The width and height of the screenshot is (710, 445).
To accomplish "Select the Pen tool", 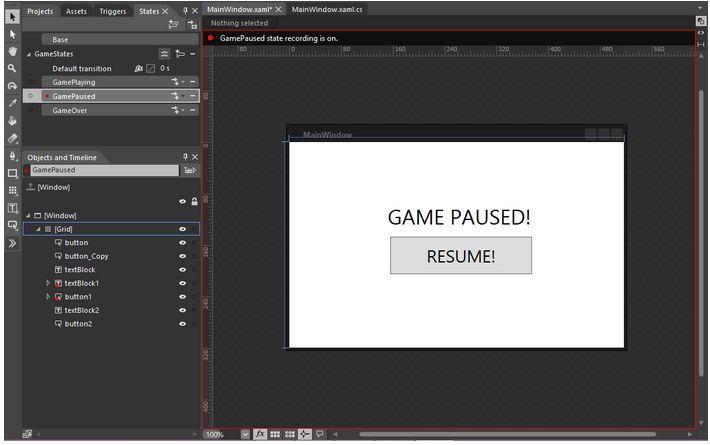I will pyautogui.click(x=12, y=156).
